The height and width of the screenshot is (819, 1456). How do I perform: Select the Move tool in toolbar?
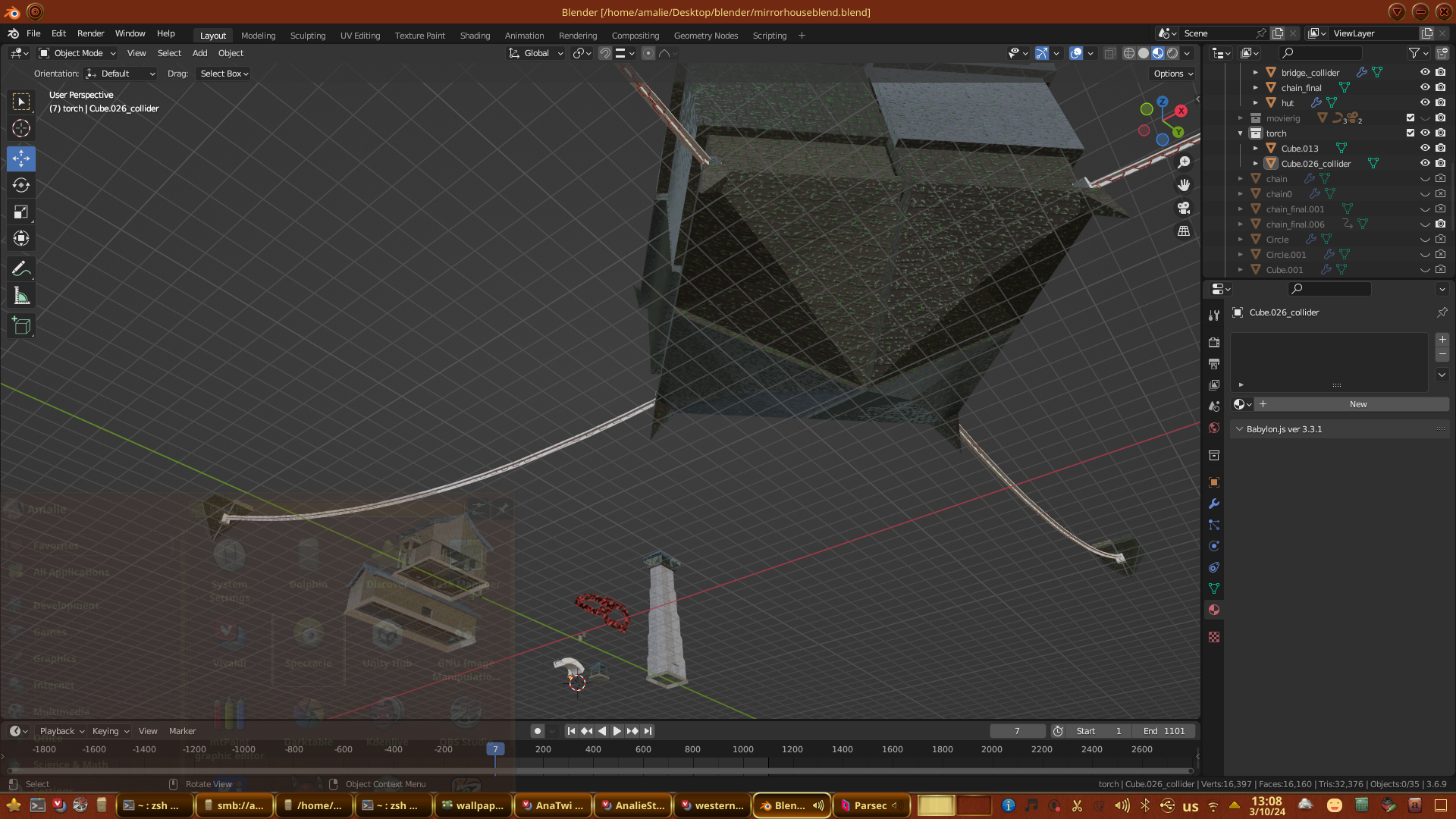[x=21, y=158]
